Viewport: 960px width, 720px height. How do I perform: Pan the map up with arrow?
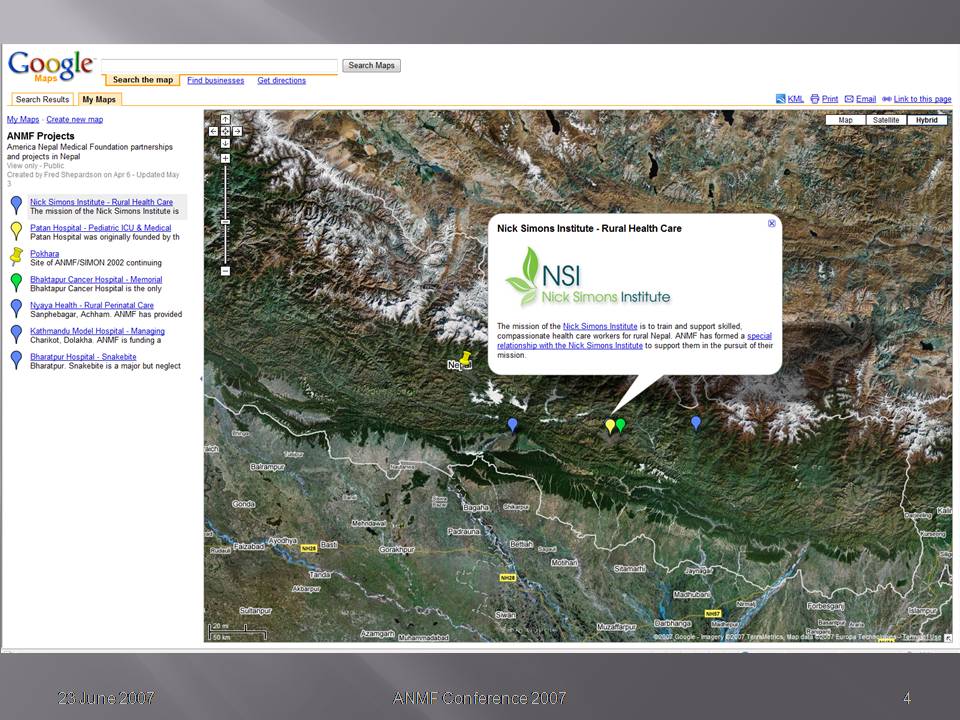point(225,119)
